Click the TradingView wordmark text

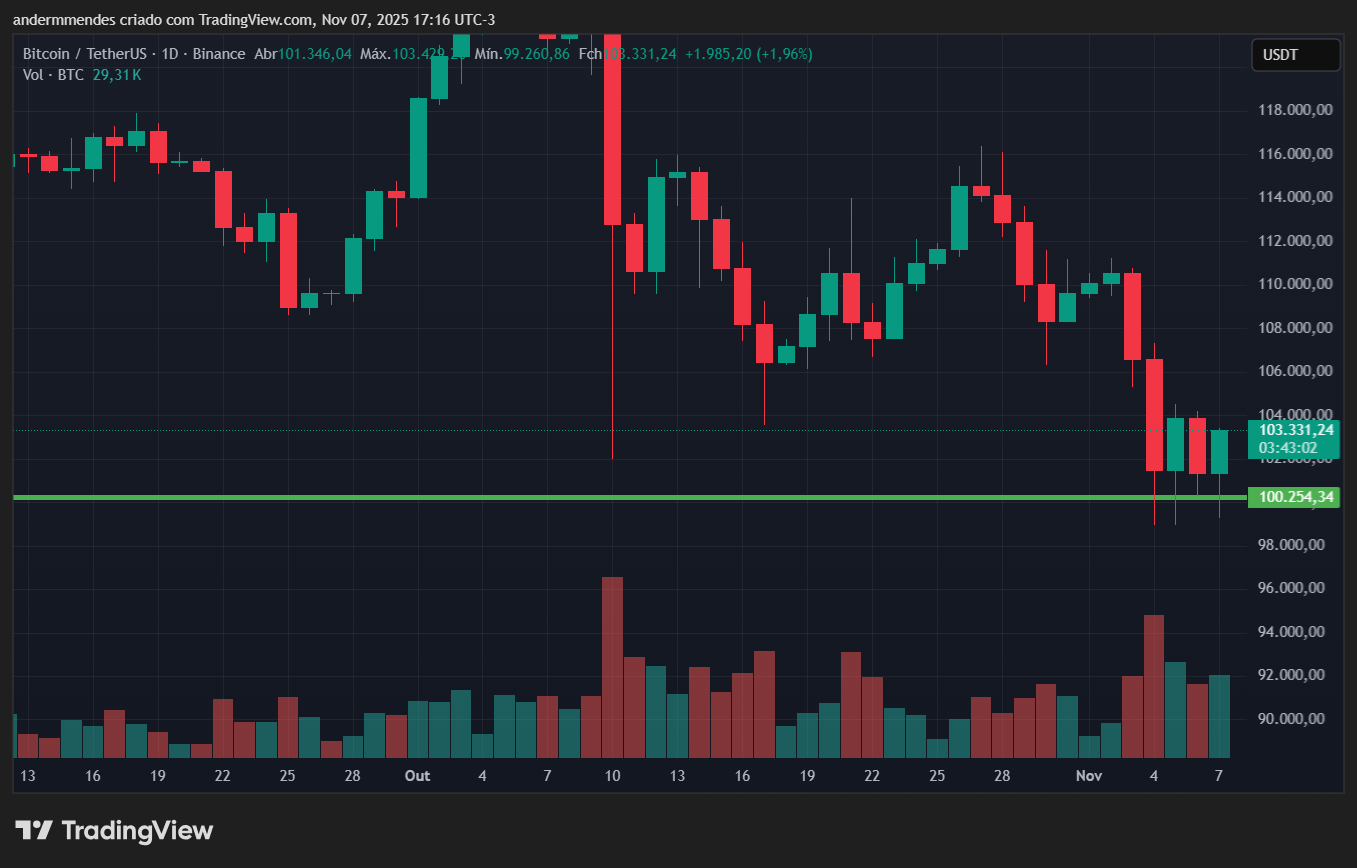[x=137, y=830]
